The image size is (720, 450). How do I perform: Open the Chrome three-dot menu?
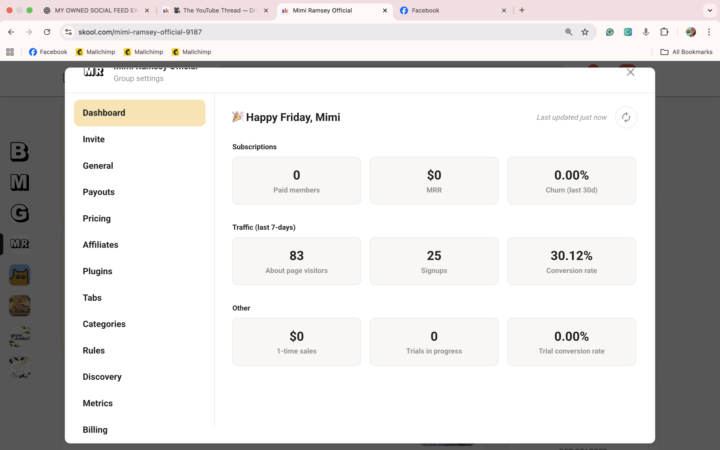click(708, 32)
